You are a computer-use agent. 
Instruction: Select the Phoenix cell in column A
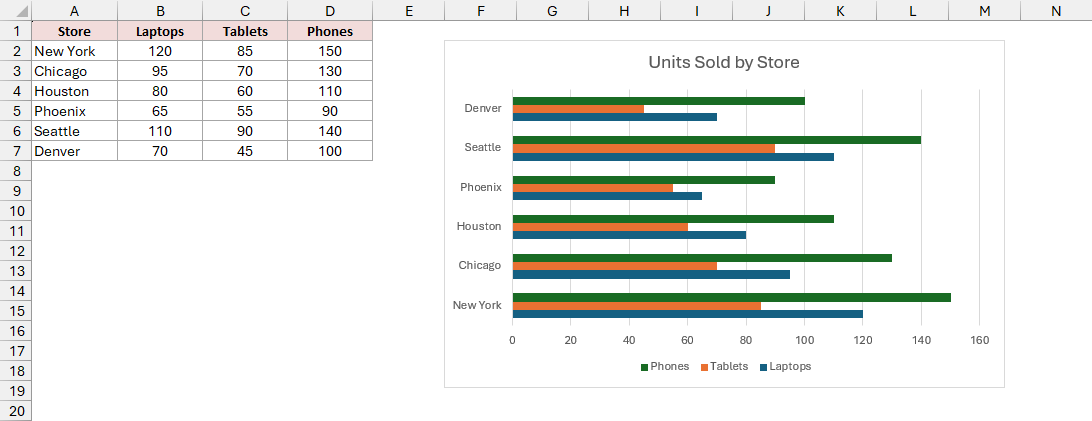(x=75, y=111)
